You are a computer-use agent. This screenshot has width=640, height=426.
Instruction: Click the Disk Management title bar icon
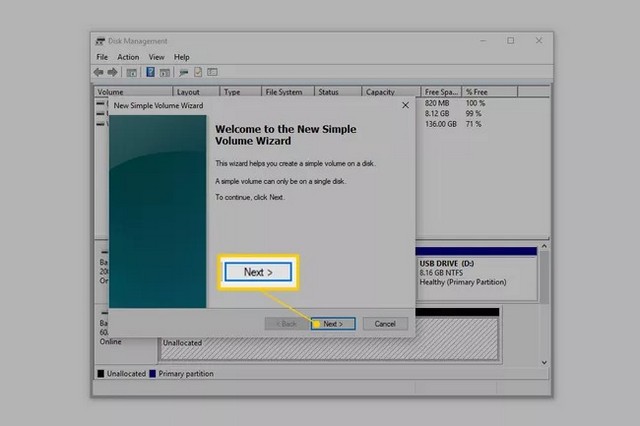(x=99, y=41)
